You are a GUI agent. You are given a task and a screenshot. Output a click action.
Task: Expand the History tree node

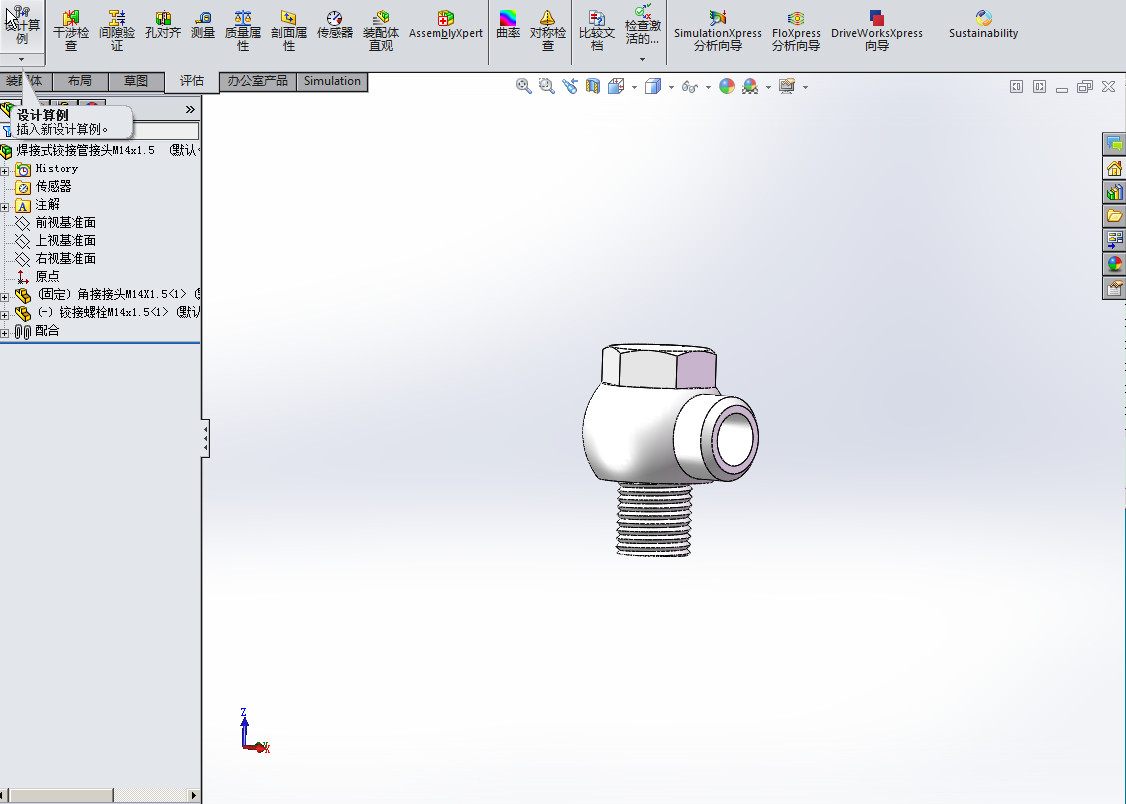(4, 171)
